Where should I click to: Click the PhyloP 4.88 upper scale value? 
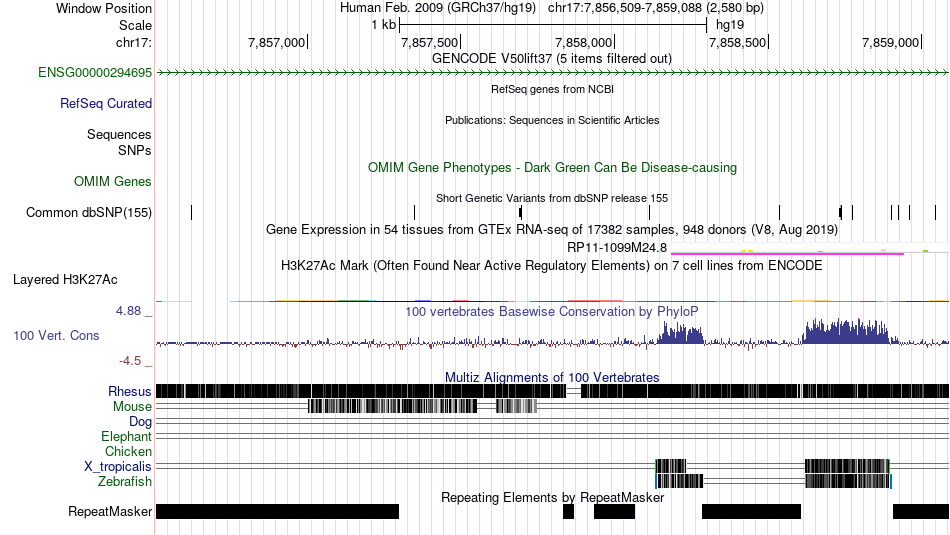pyautogui.click(x=128, y=311)
